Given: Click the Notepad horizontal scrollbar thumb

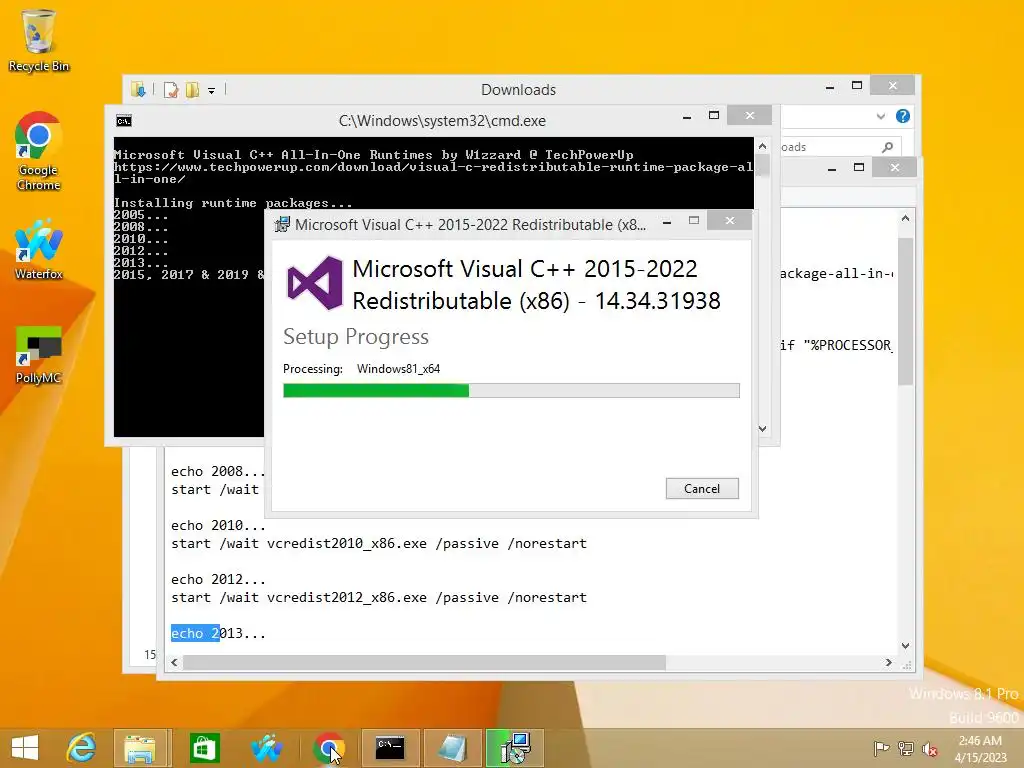Looking at the screenshot, I should pos(424,662).
